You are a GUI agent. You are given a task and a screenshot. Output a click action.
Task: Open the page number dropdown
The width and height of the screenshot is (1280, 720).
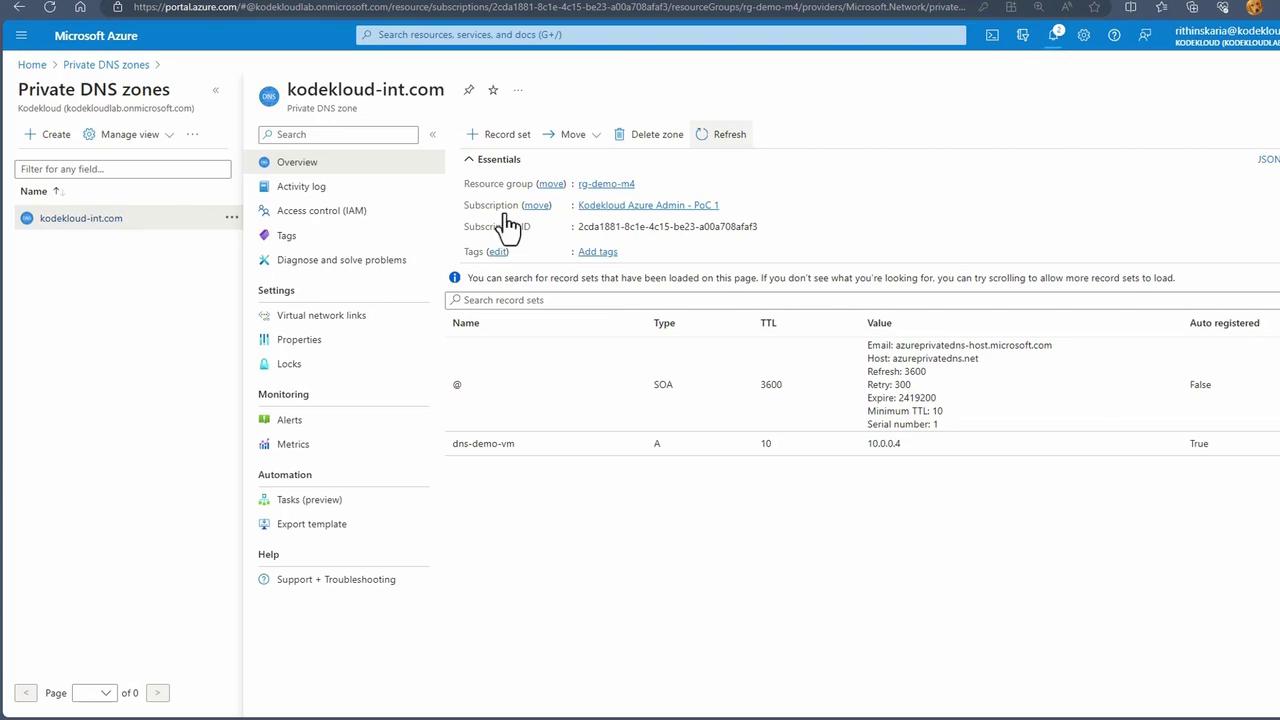click(x=94, y=692)
